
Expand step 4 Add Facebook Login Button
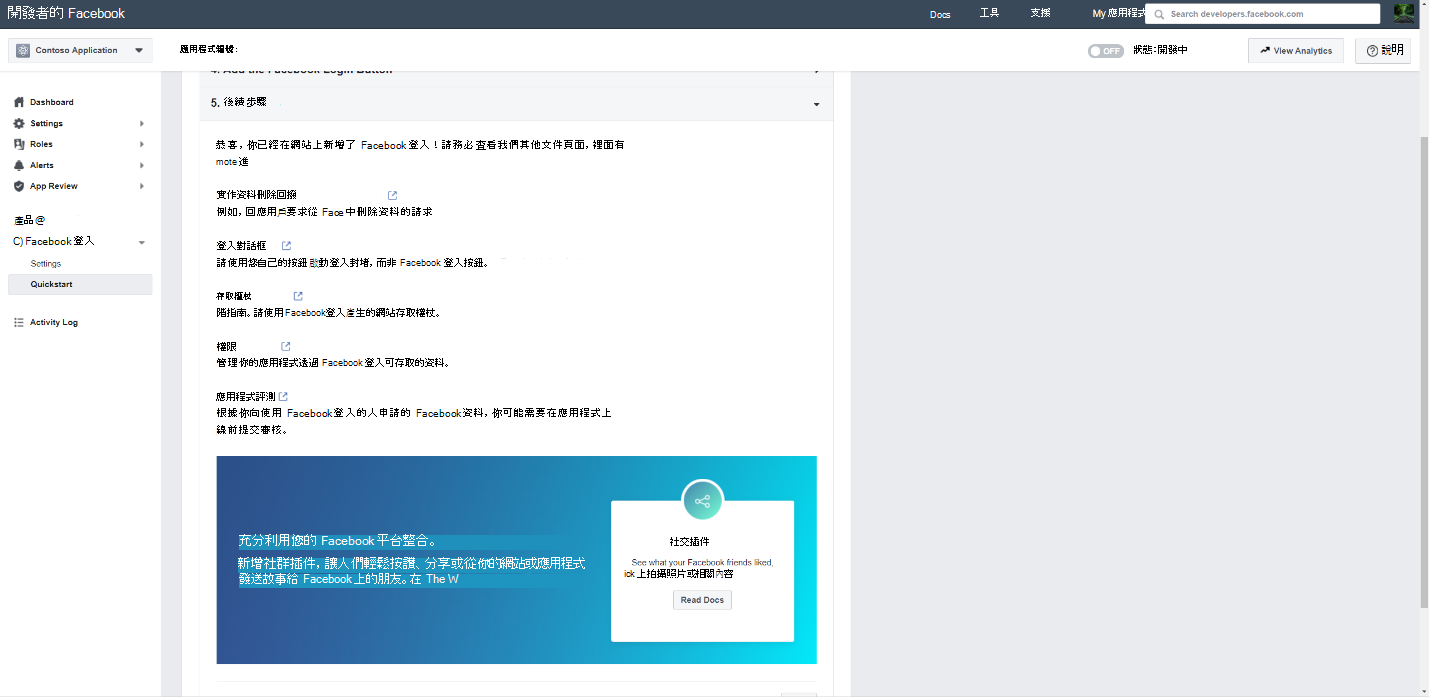click(x=516, y=74)
